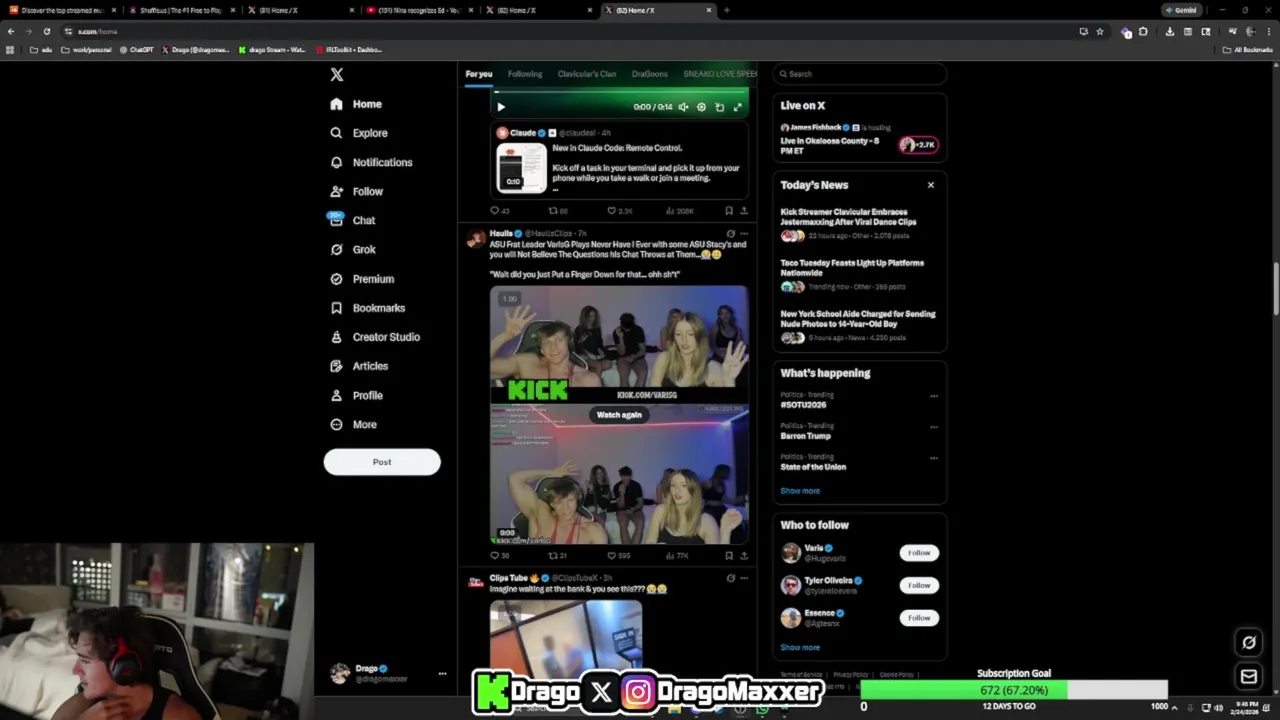Image resolution: width=1280 pixels, height=720 pixels.
Task: Follow the Essence account
Action: pos(919,618)
